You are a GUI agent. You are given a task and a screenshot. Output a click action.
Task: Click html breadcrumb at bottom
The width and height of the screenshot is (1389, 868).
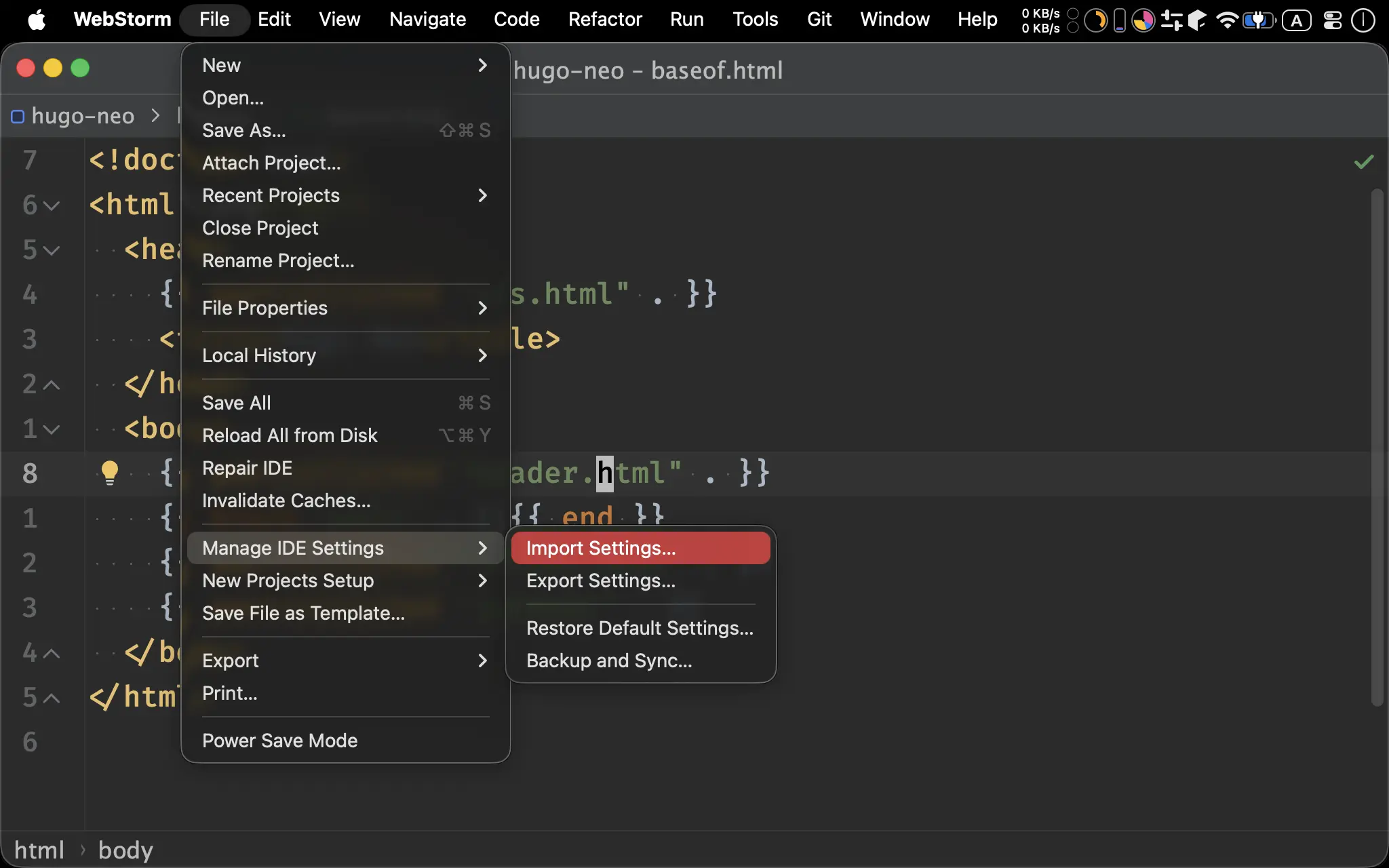coord(39,850)
